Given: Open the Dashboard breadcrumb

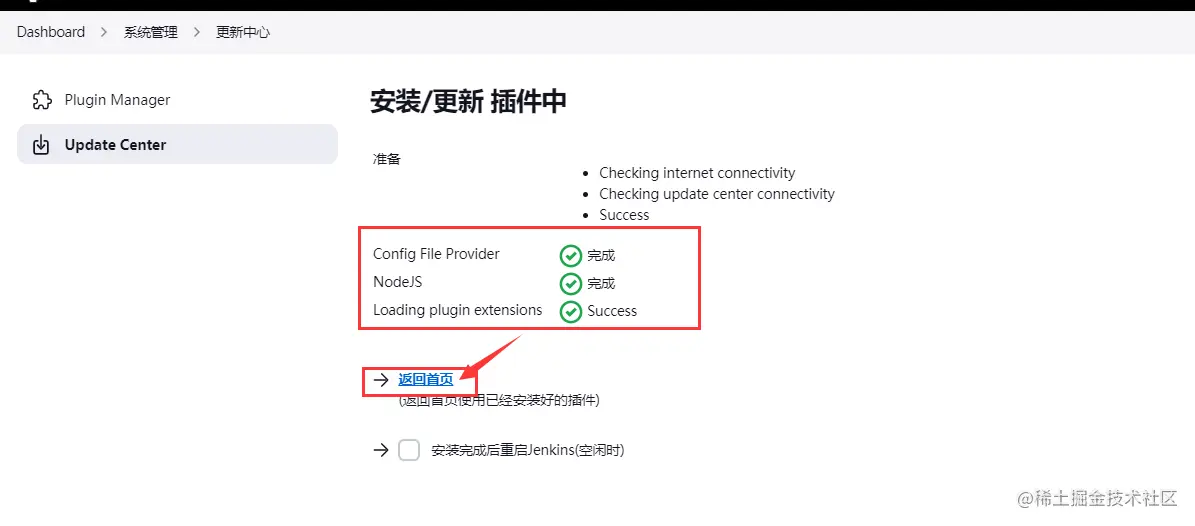Looking at the screenshot, I should point(51,32).
